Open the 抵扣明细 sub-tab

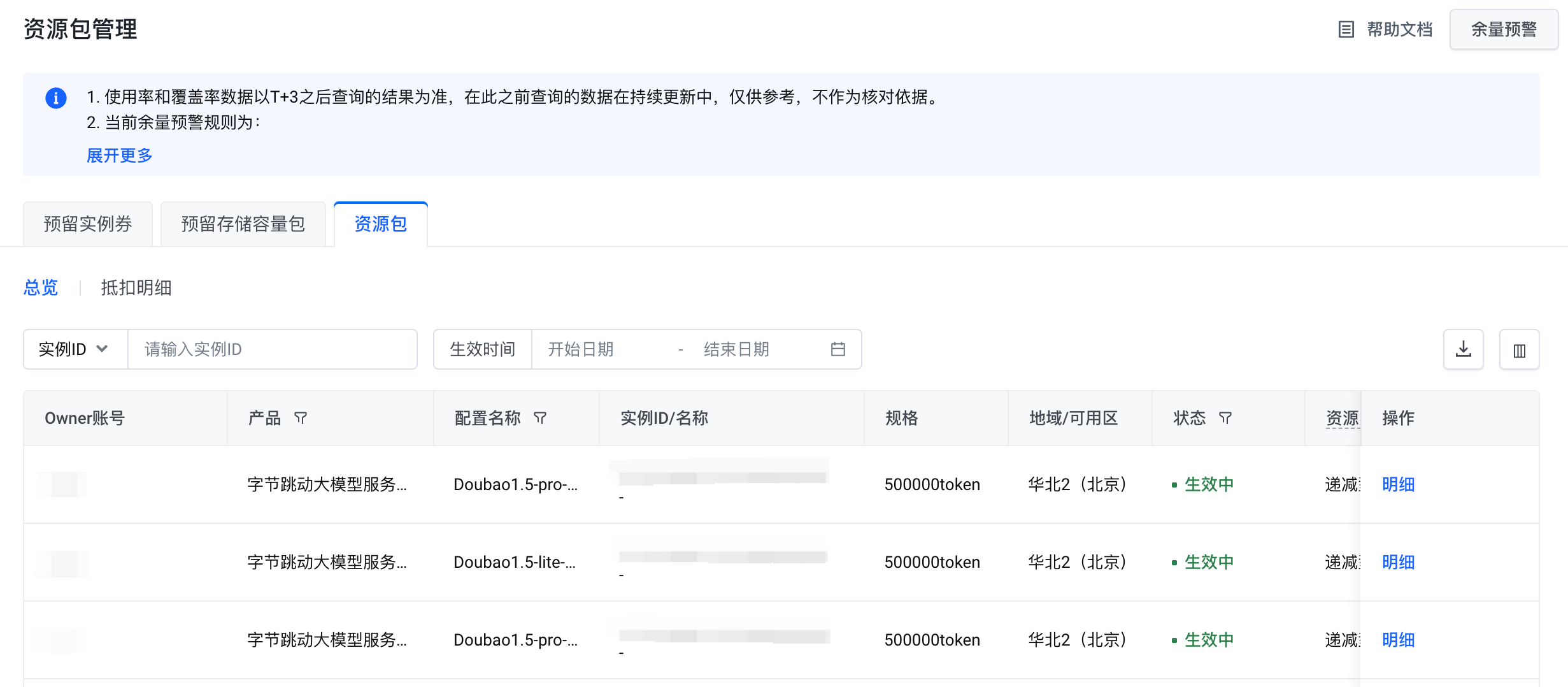tap(136, 287)
